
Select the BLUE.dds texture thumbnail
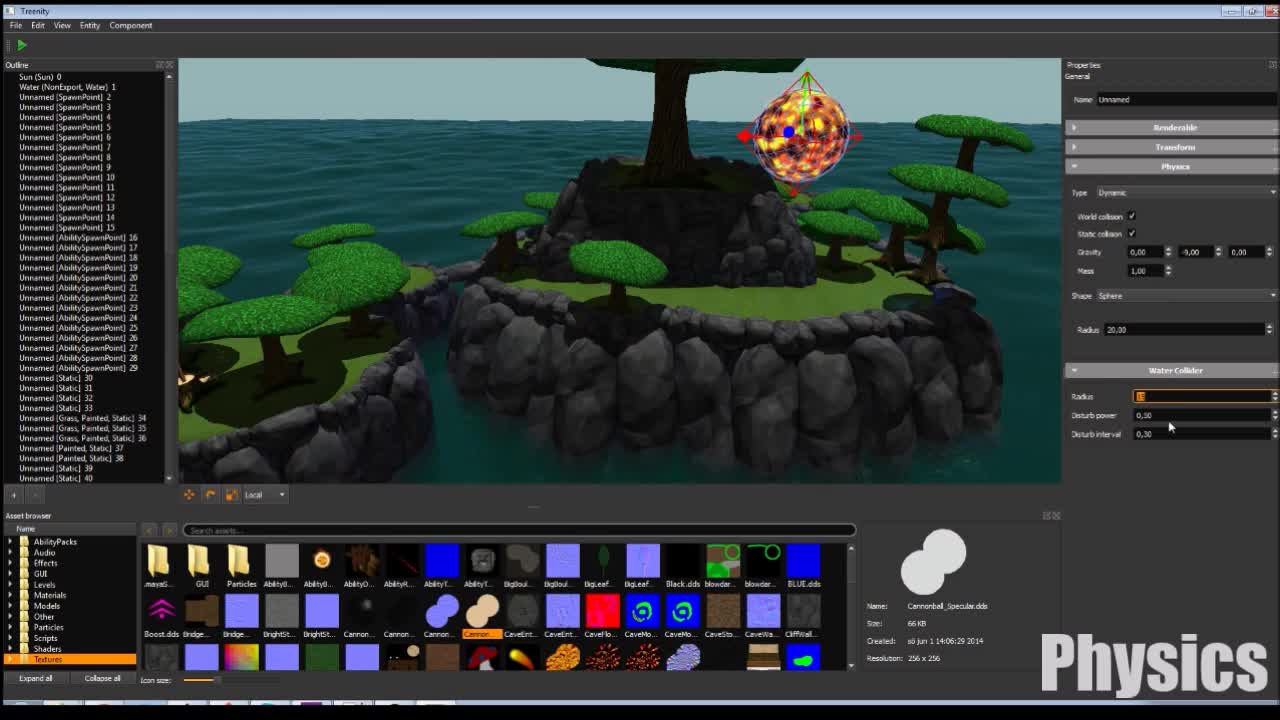point(803,566)
